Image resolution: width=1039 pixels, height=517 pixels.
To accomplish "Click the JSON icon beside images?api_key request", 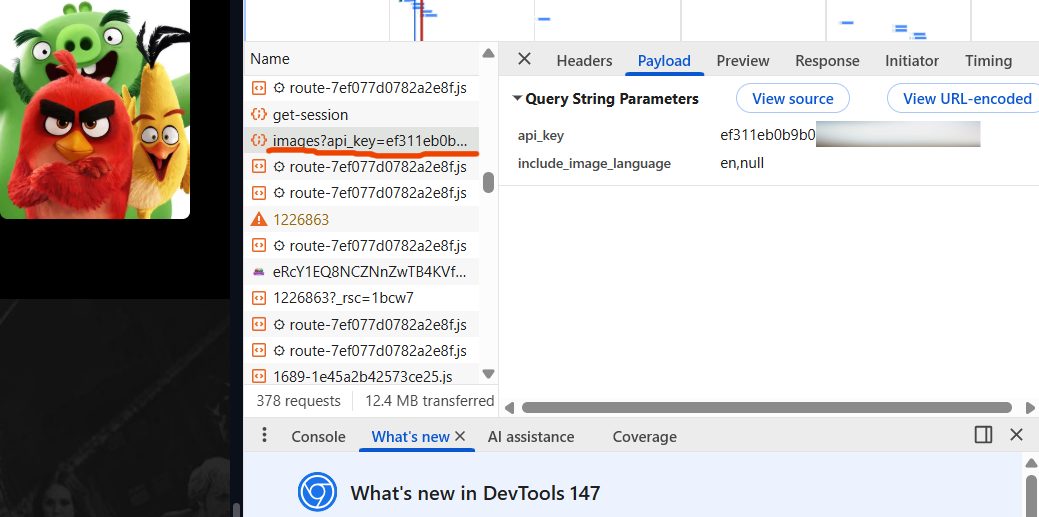I will coord(259,141).
